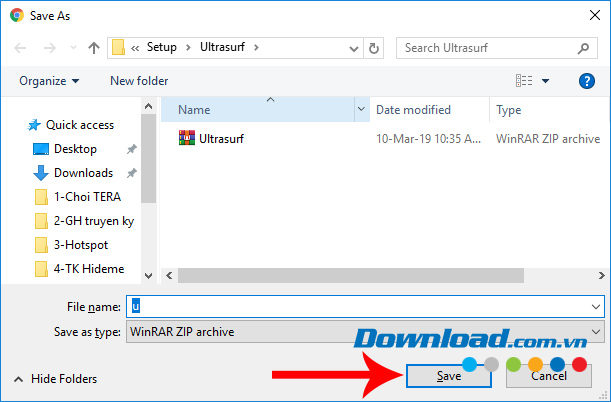
Task: Change view with the view icon
Action: point(524,81)
